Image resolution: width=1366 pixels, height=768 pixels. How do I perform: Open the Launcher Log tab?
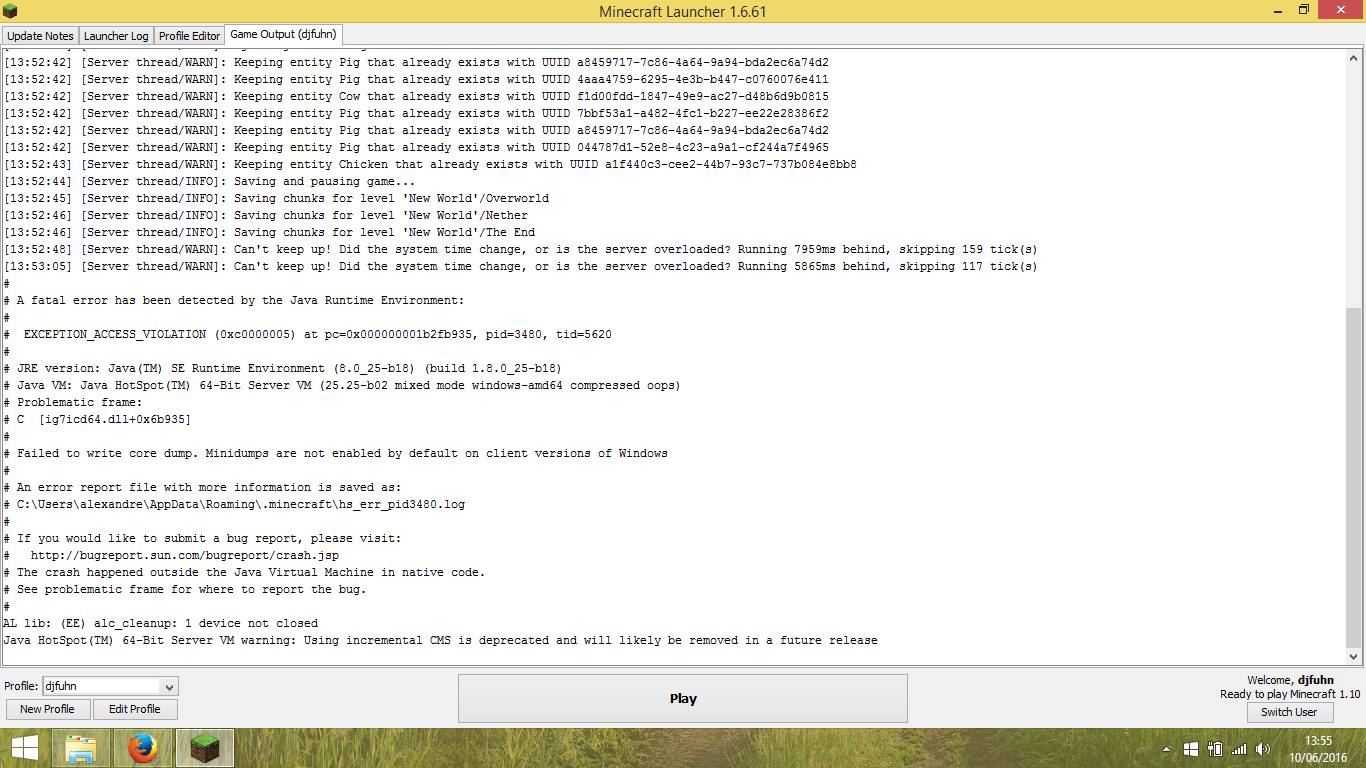click(x=116, y=36)
